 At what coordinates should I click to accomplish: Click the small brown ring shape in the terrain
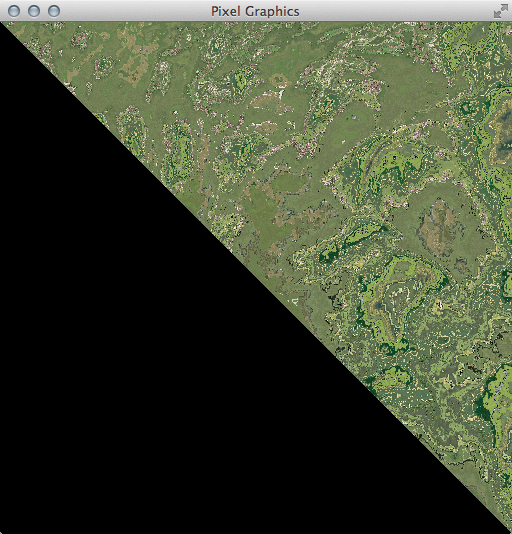click(280, 80)
